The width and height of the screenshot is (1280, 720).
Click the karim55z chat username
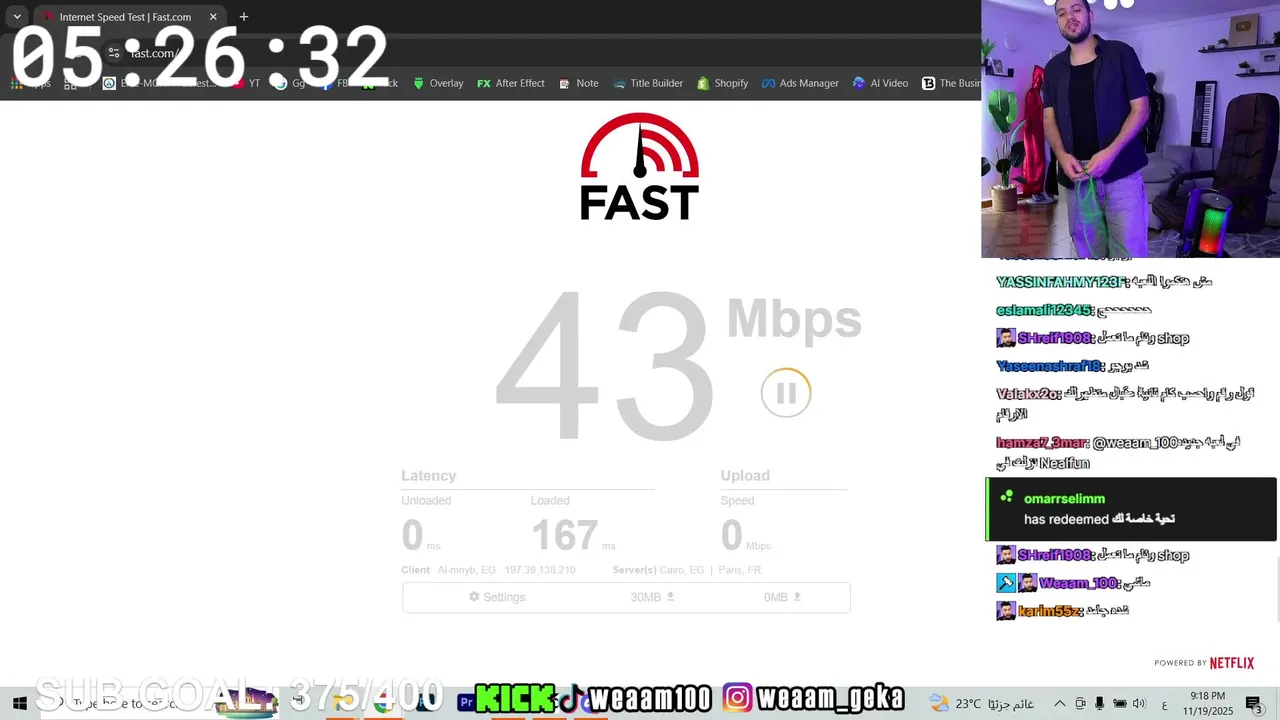[1050, 611]
